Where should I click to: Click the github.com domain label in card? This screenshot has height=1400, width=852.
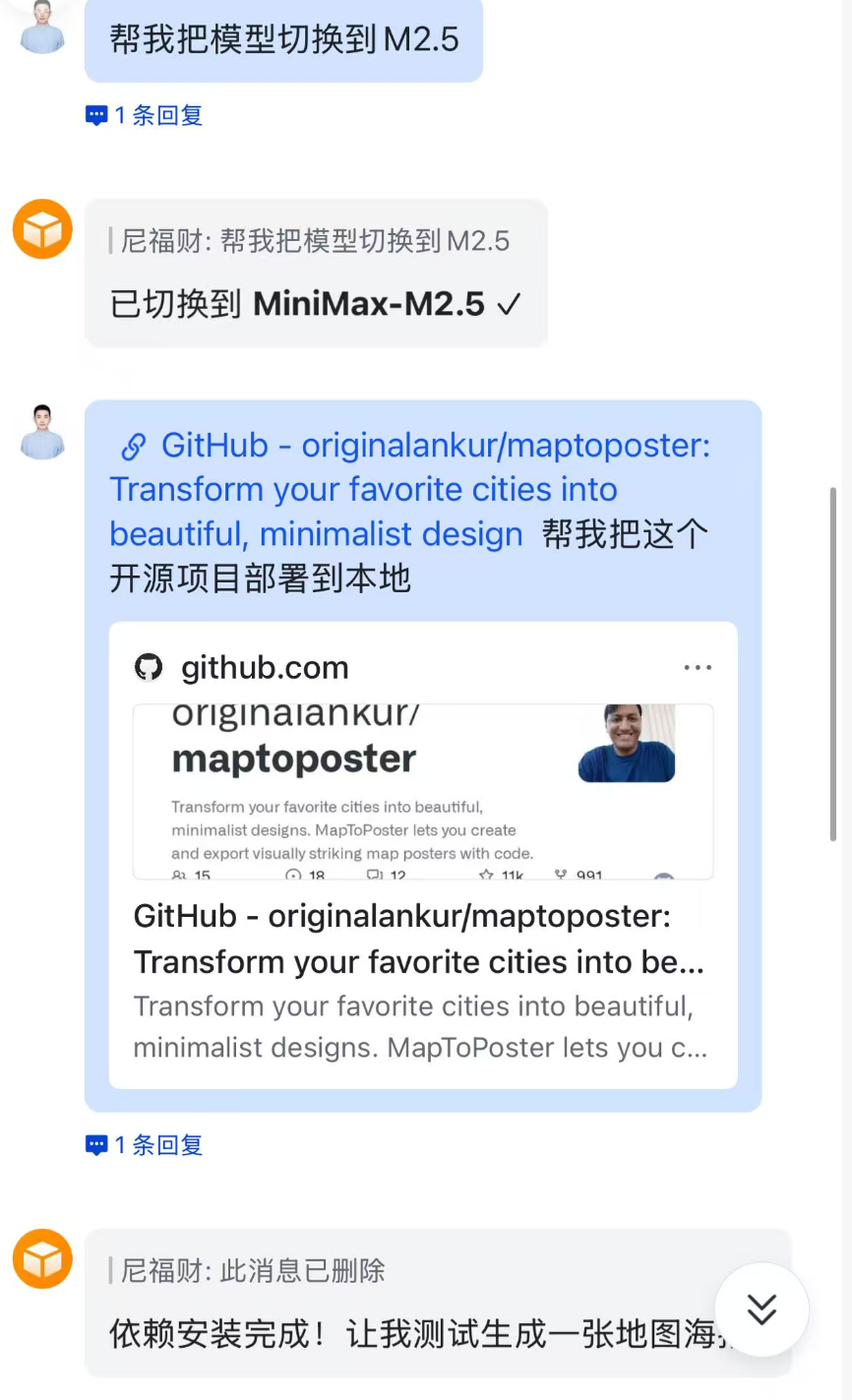tap(265, 668)
